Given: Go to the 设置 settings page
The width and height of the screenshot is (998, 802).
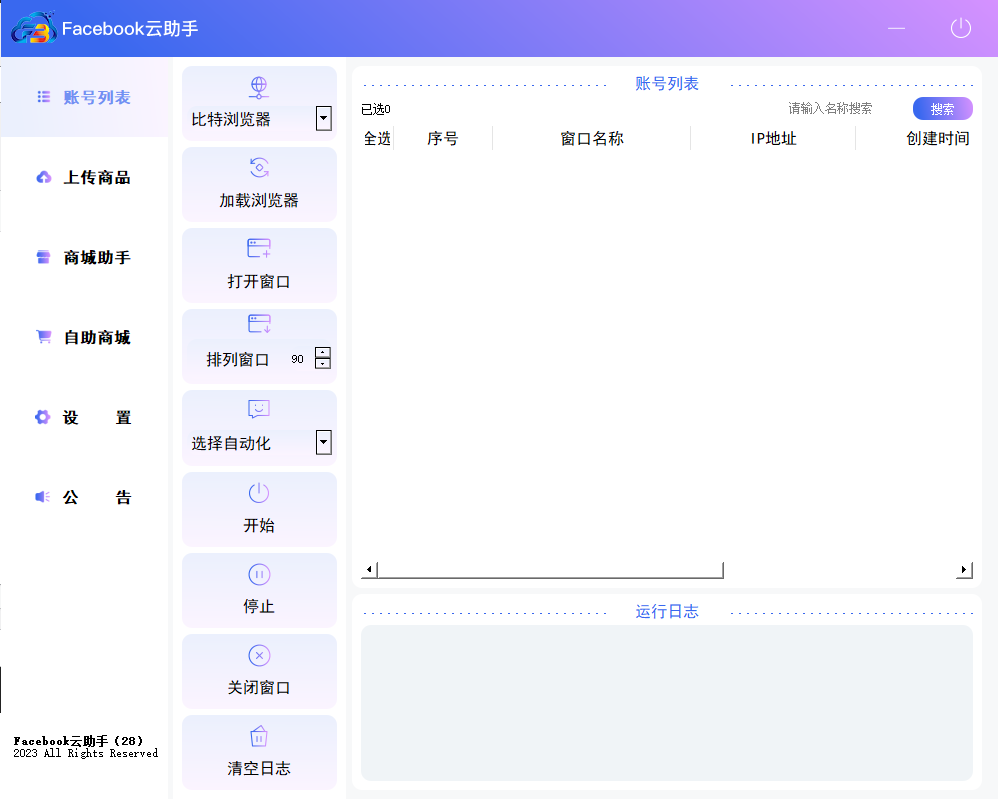Looking at the screenshot, I should pos(96,417).
